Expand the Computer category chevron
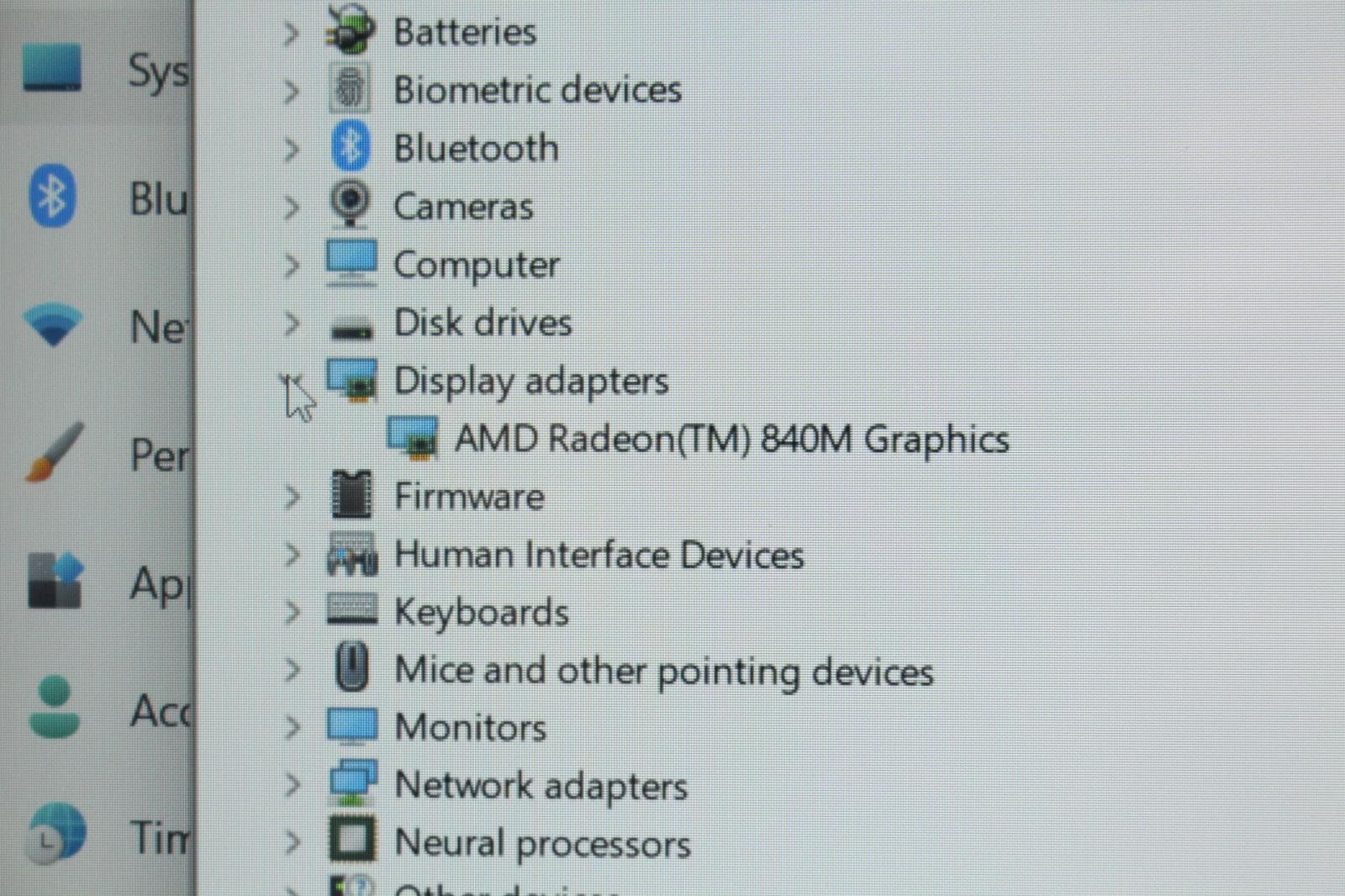 [x=292, y=266]
